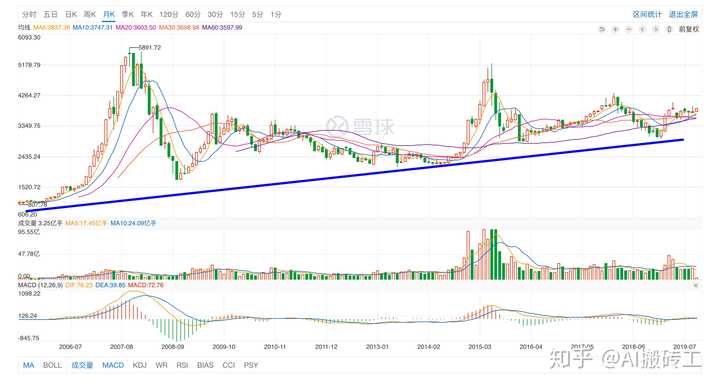Switch to the 分时 tab
The image size is (720, 388).
click(x=30, y=14)
